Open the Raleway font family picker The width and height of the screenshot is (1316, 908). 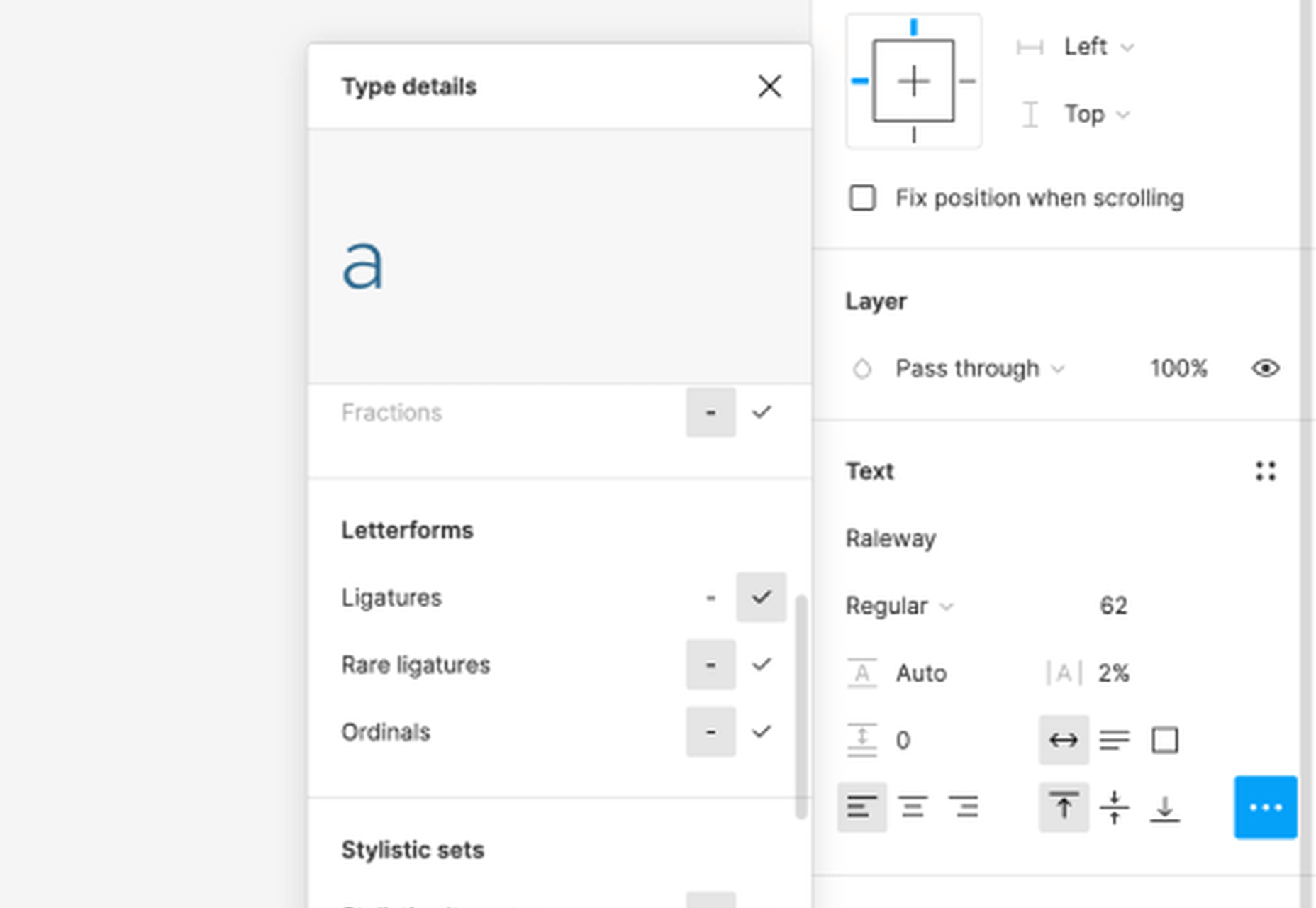(891, 538)
